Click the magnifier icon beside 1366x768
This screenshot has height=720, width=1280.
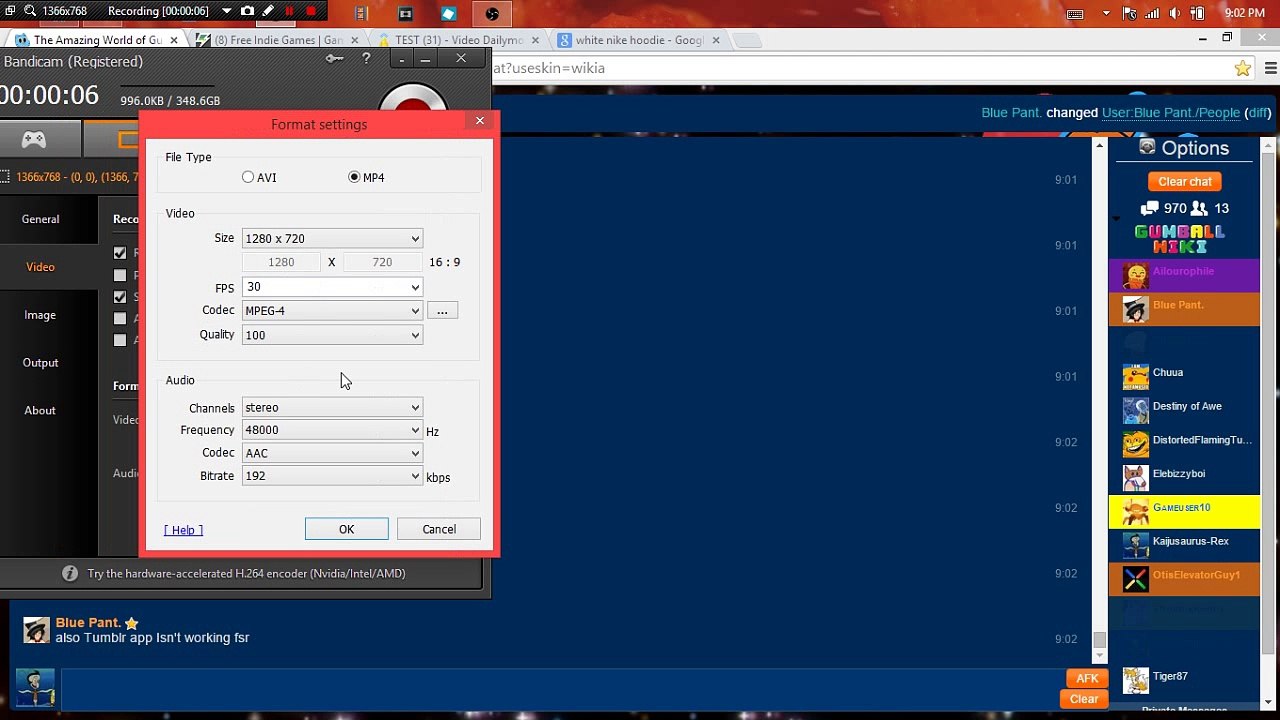point(30,11)
